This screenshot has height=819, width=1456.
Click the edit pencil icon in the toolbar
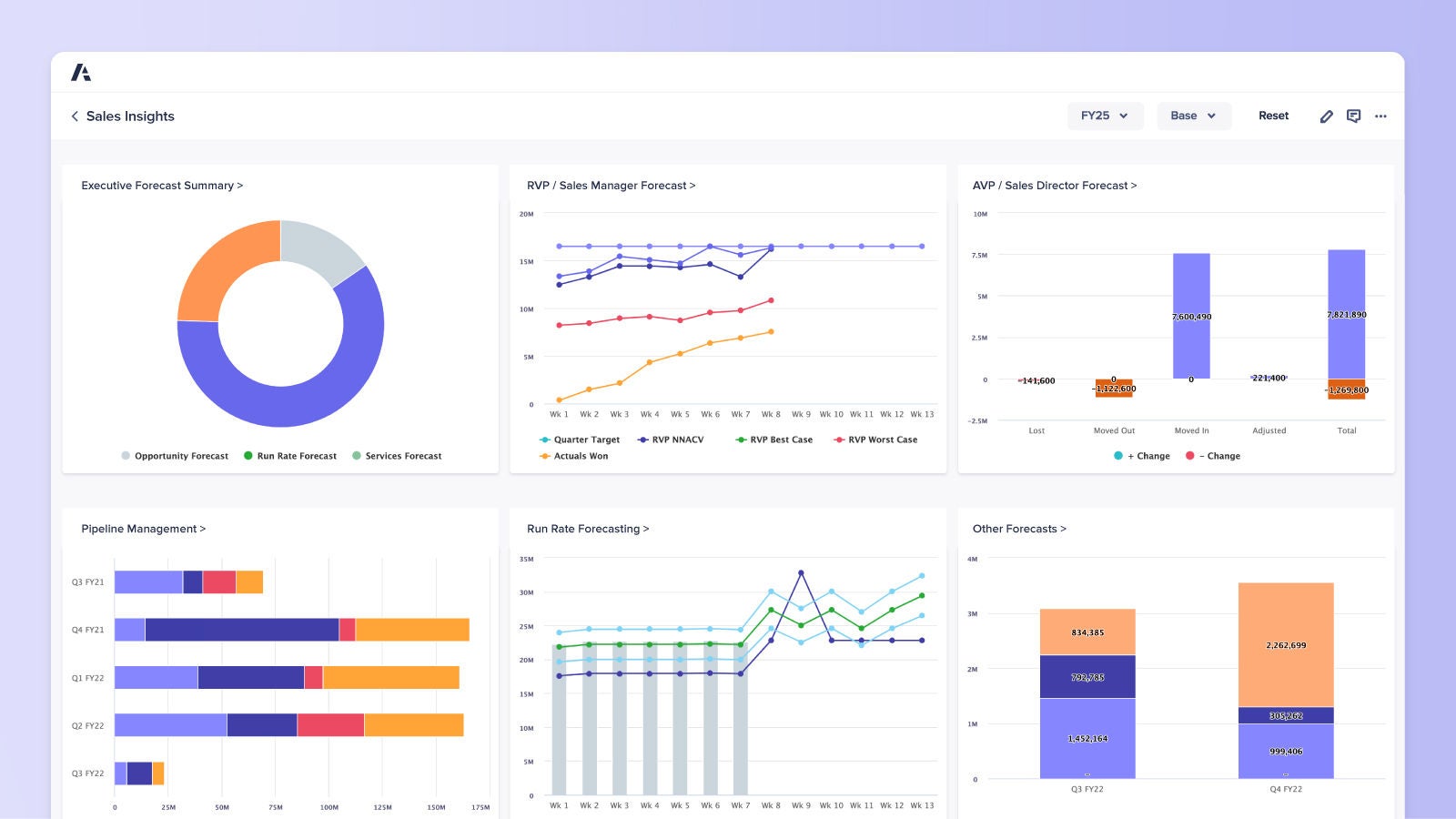[x=1327, y=116]
